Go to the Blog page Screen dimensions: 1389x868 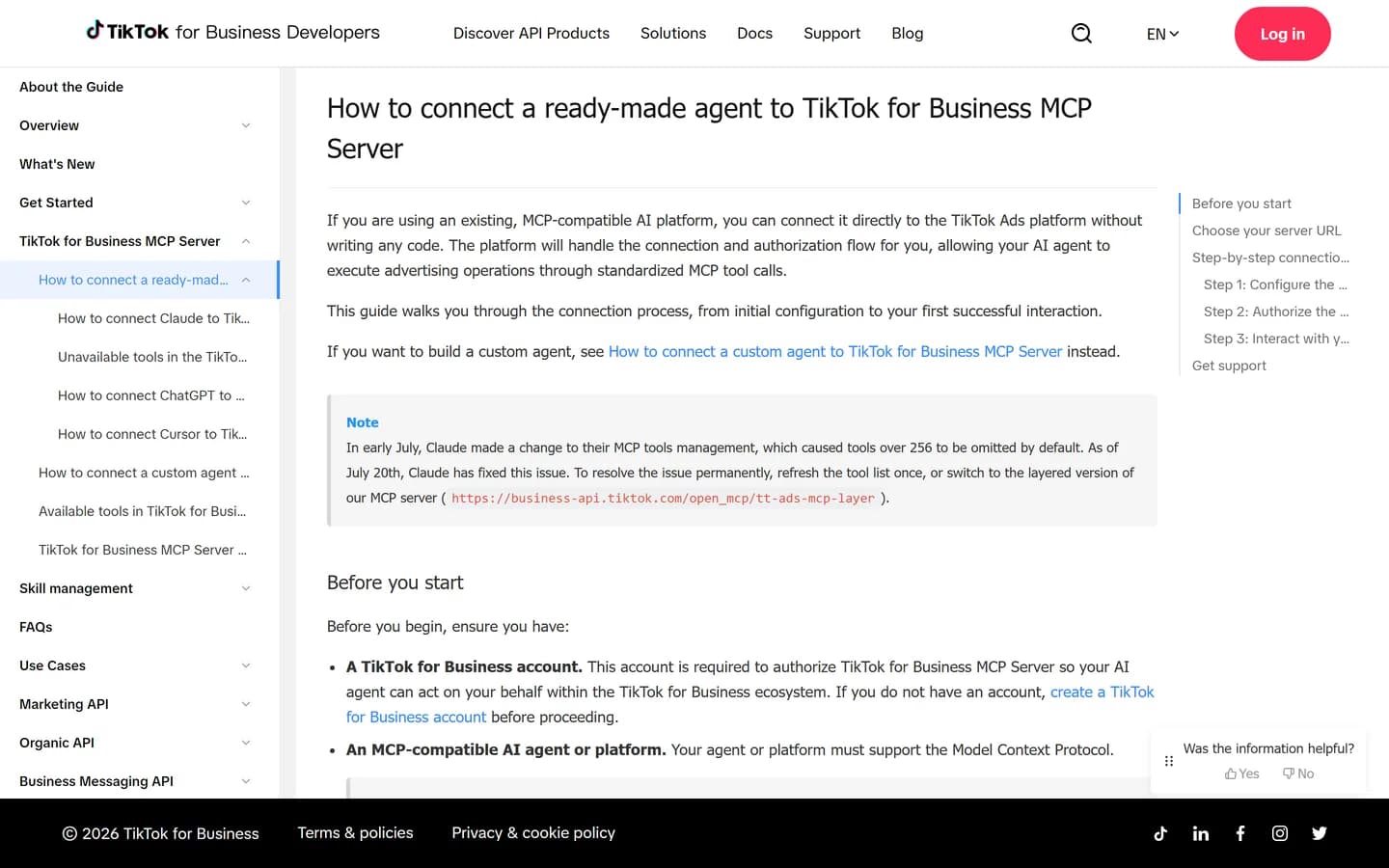[907, 34]
